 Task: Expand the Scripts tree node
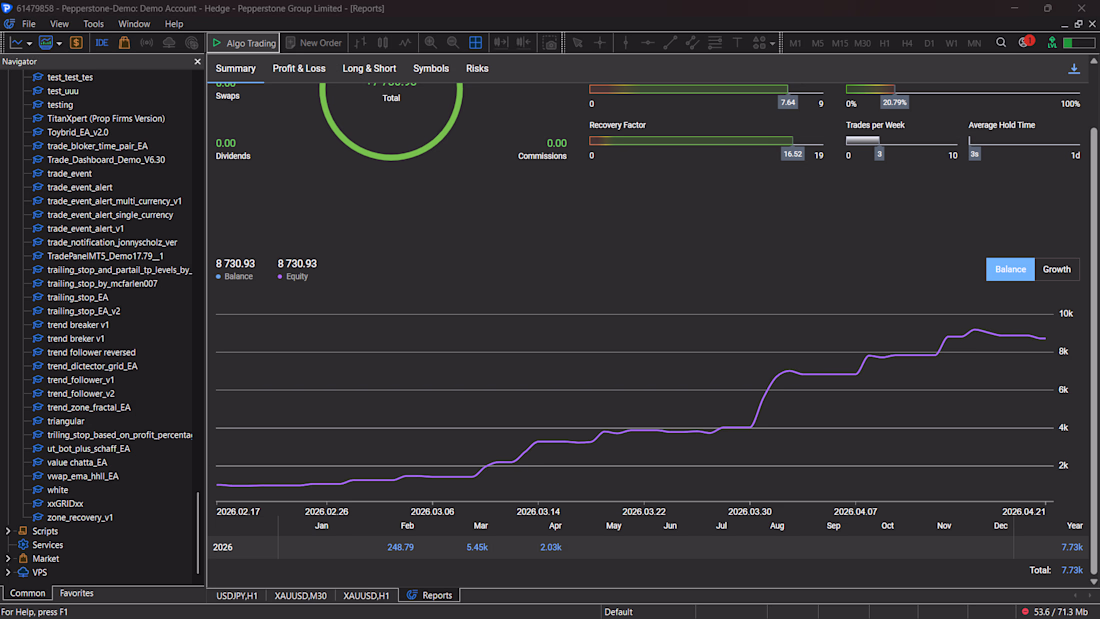(x=9, y=531)
